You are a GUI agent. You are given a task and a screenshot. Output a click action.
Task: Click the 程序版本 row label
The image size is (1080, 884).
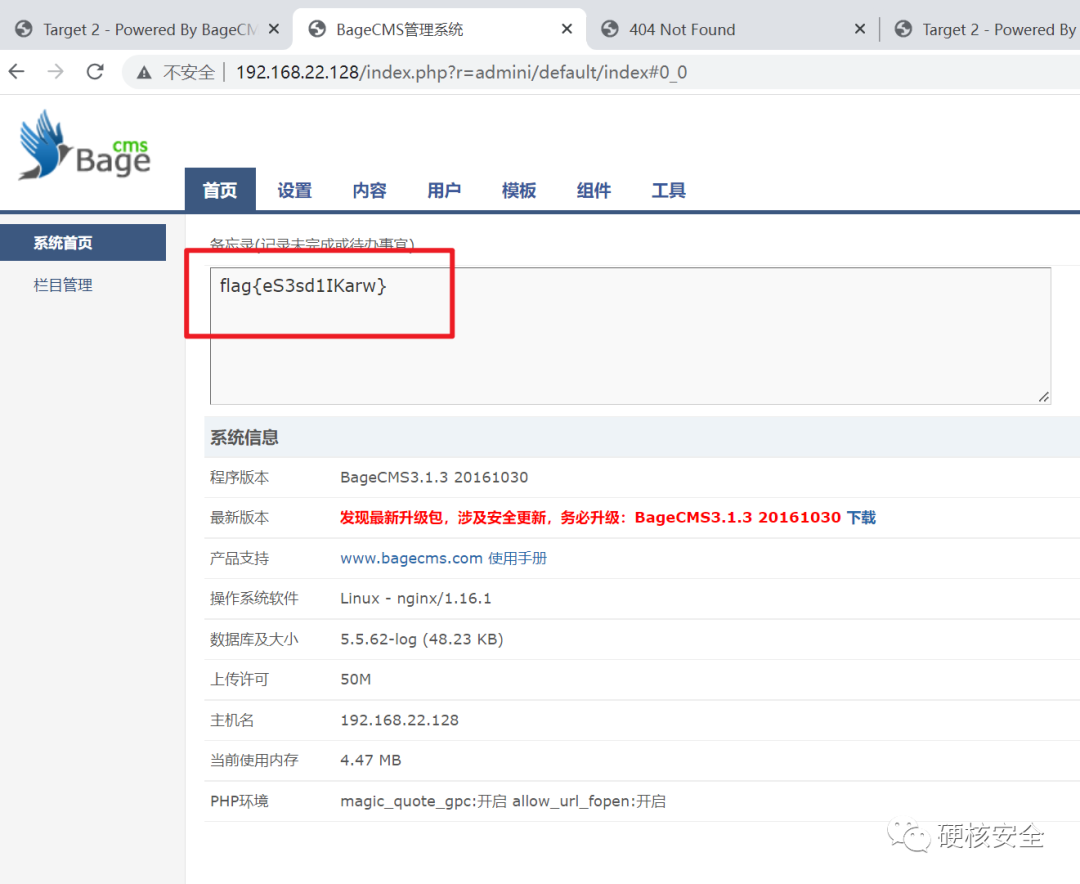[239, 477]
